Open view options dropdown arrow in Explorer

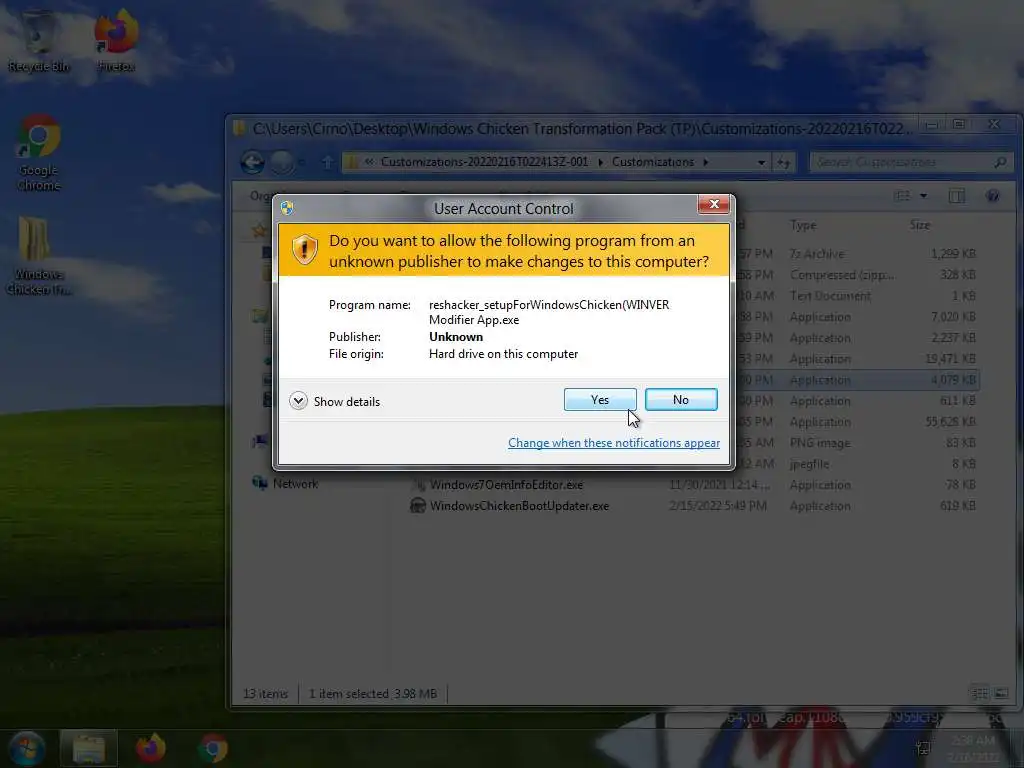click(x=923, y=195)
